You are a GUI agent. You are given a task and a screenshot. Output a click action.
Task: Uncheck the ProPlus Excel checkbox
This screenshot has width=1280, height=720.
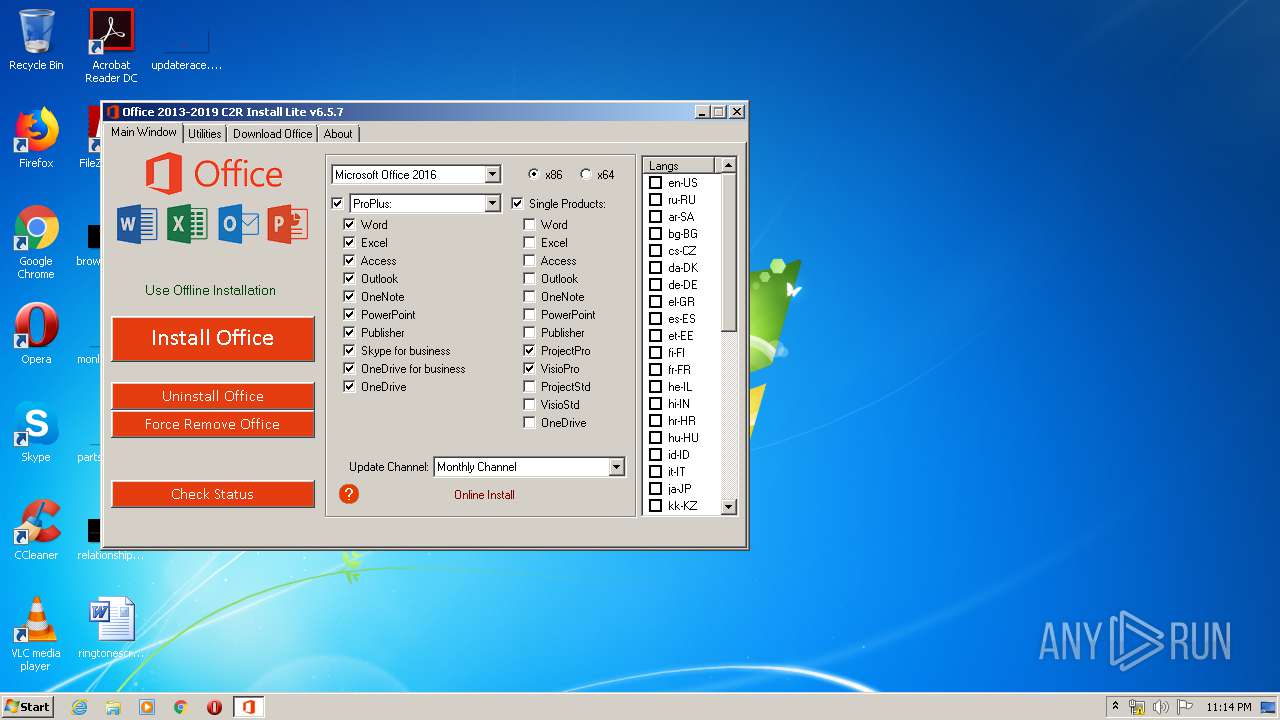pos(349,242)
